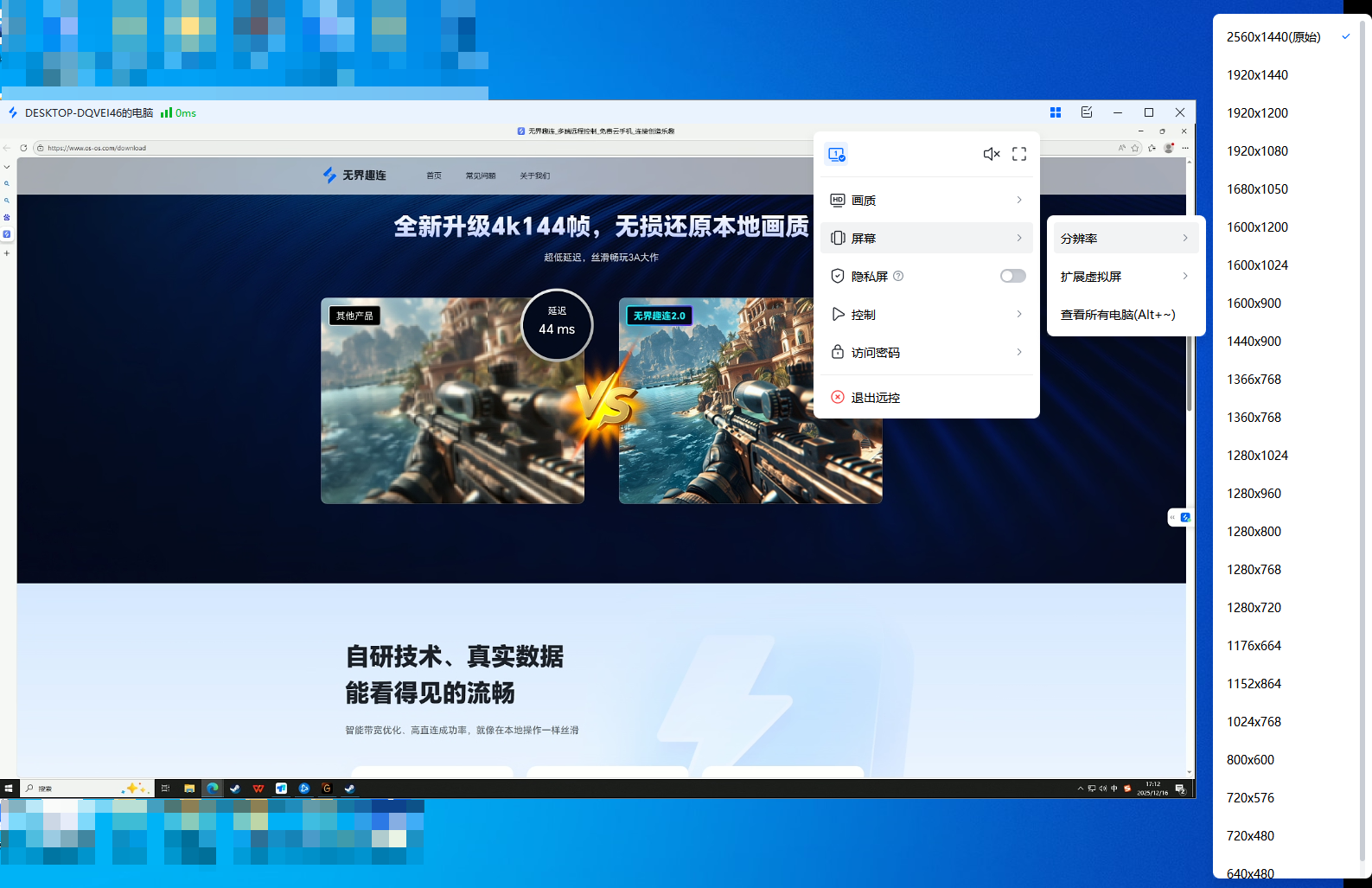Open the favorites list icon in remote browser
The image size is (1372, 888).
tap(1152, 148)
